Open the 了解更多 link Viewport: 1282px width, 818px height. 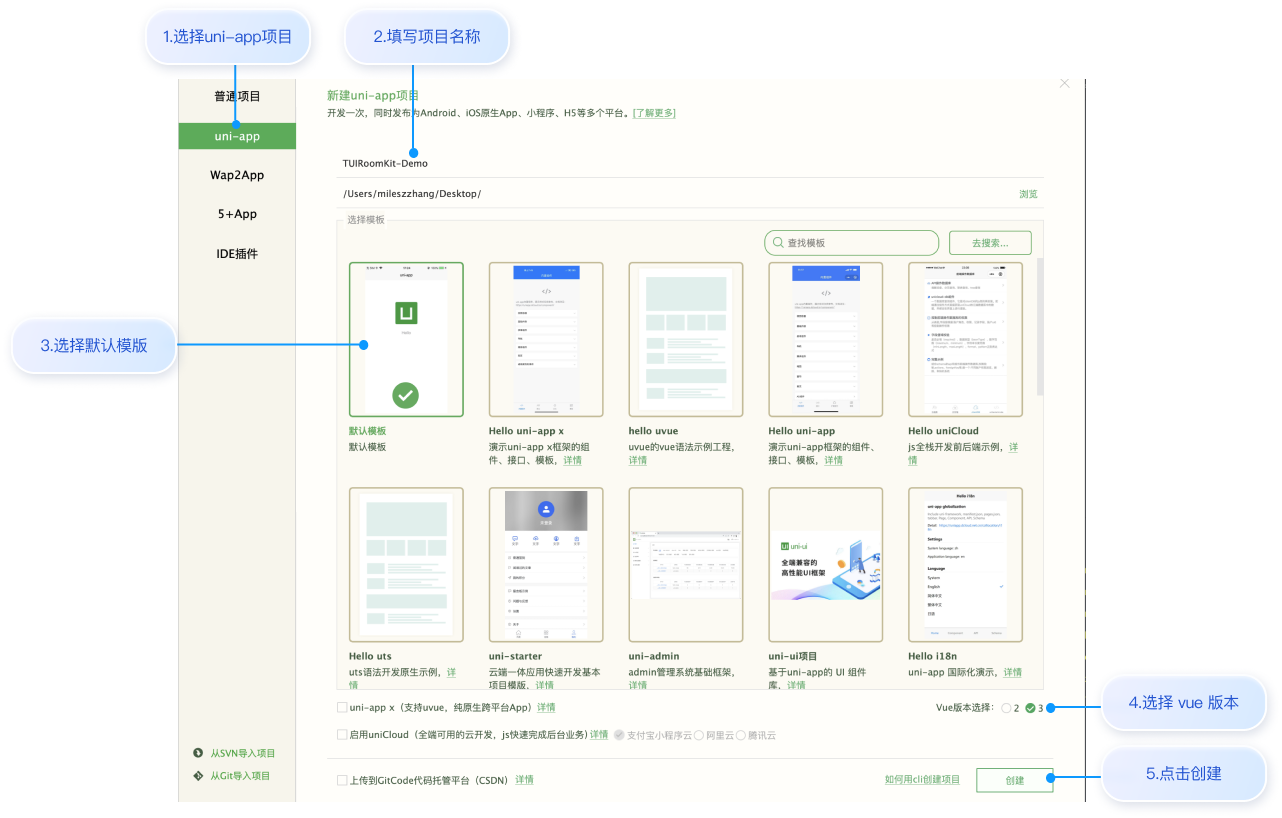click(654, 113)
